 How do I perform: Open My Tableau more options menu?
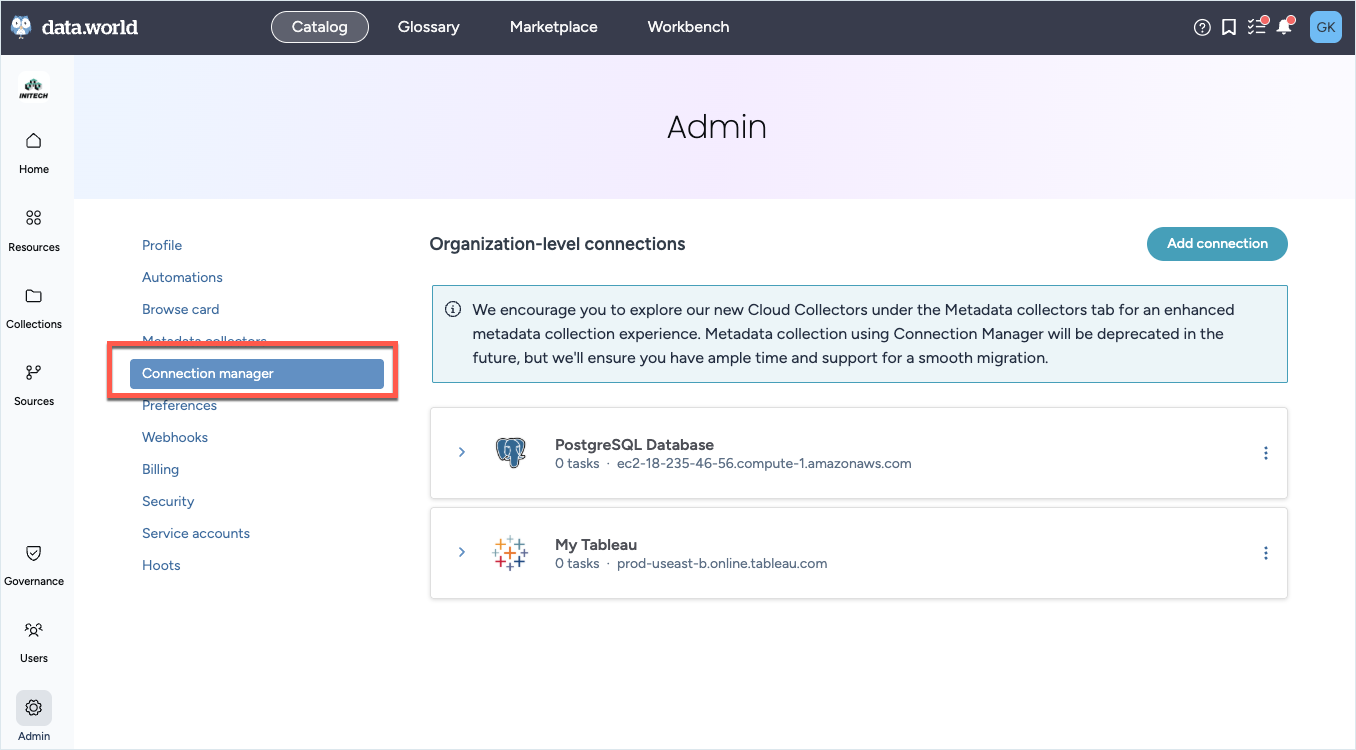[1265, 553]
